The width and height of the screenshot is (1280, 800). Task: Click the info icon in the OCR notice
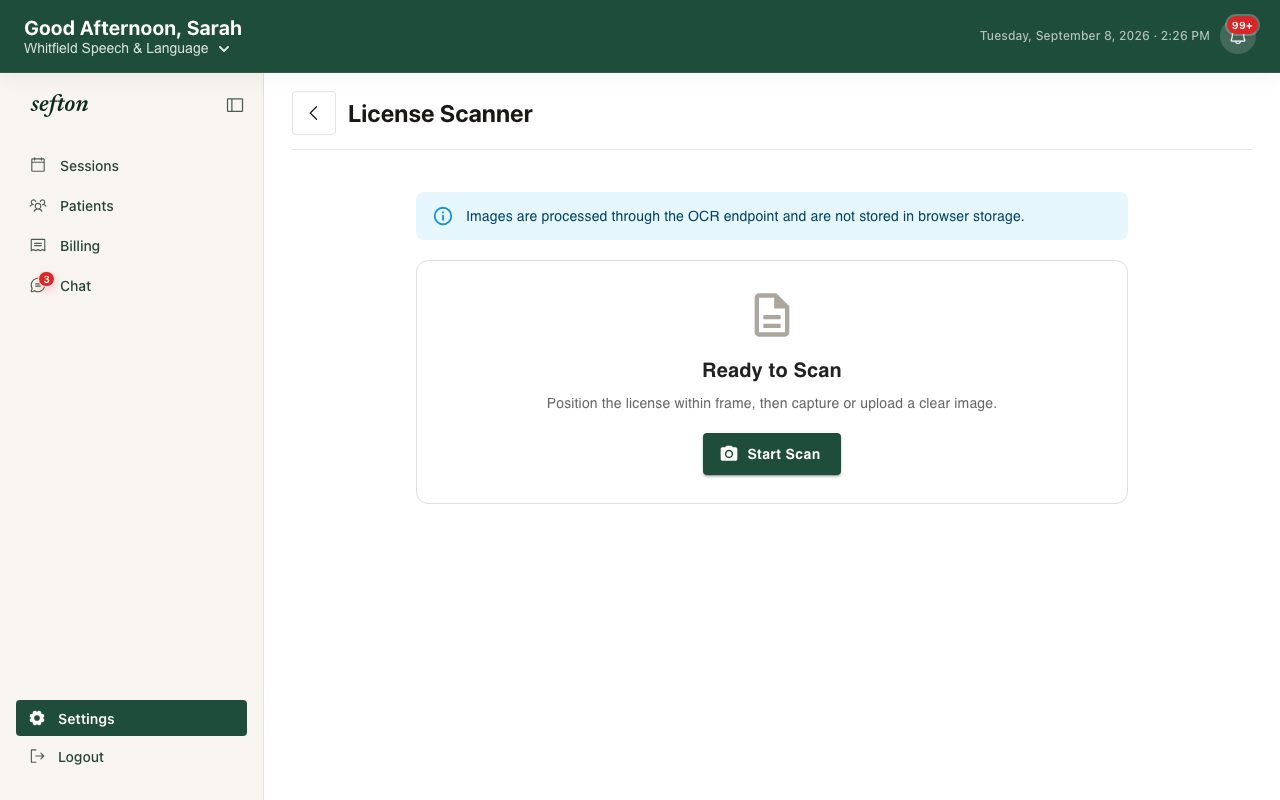pyautogui.click(x=443, y=216)
